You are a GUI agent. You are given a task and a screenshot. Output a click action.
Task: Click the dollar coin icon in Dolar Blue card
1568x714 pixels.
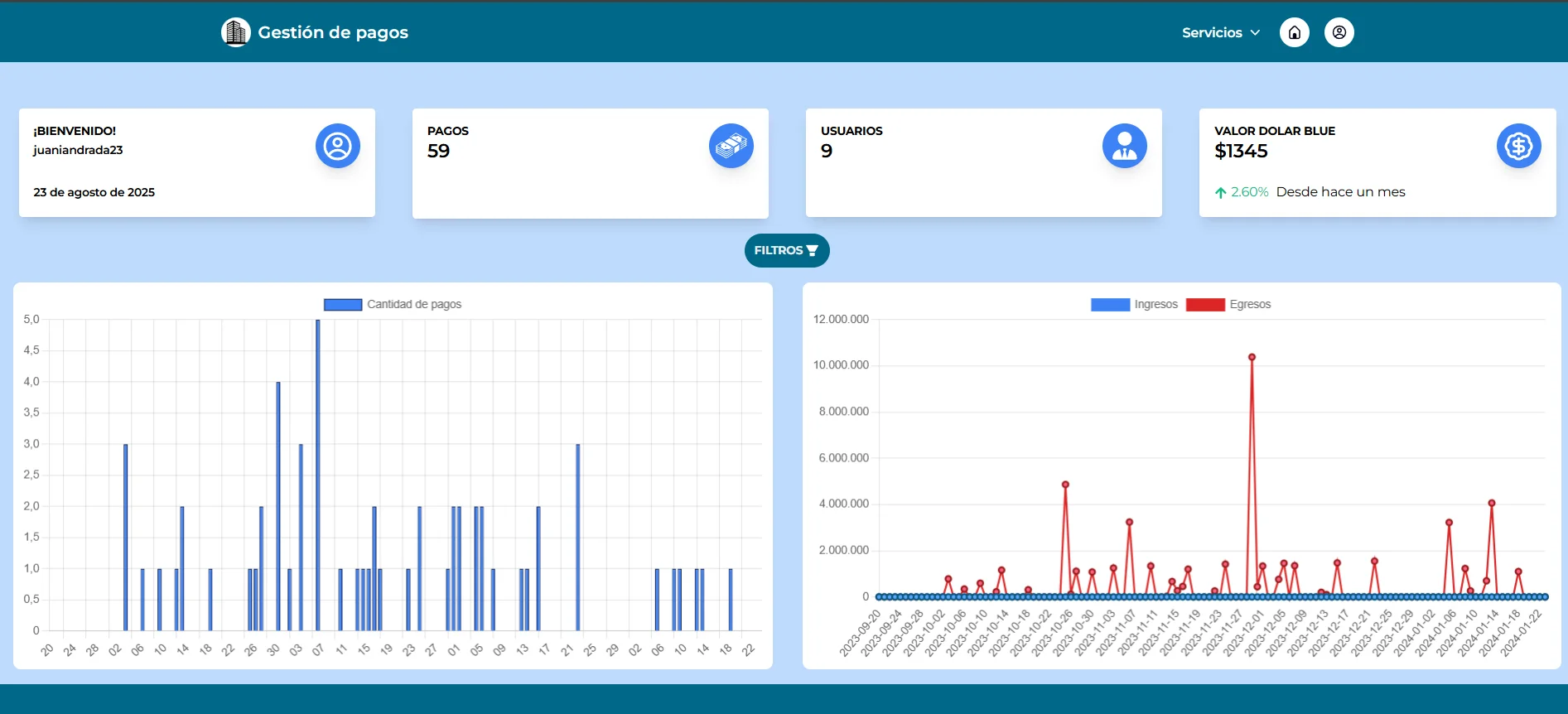(x=1517, y=146)
